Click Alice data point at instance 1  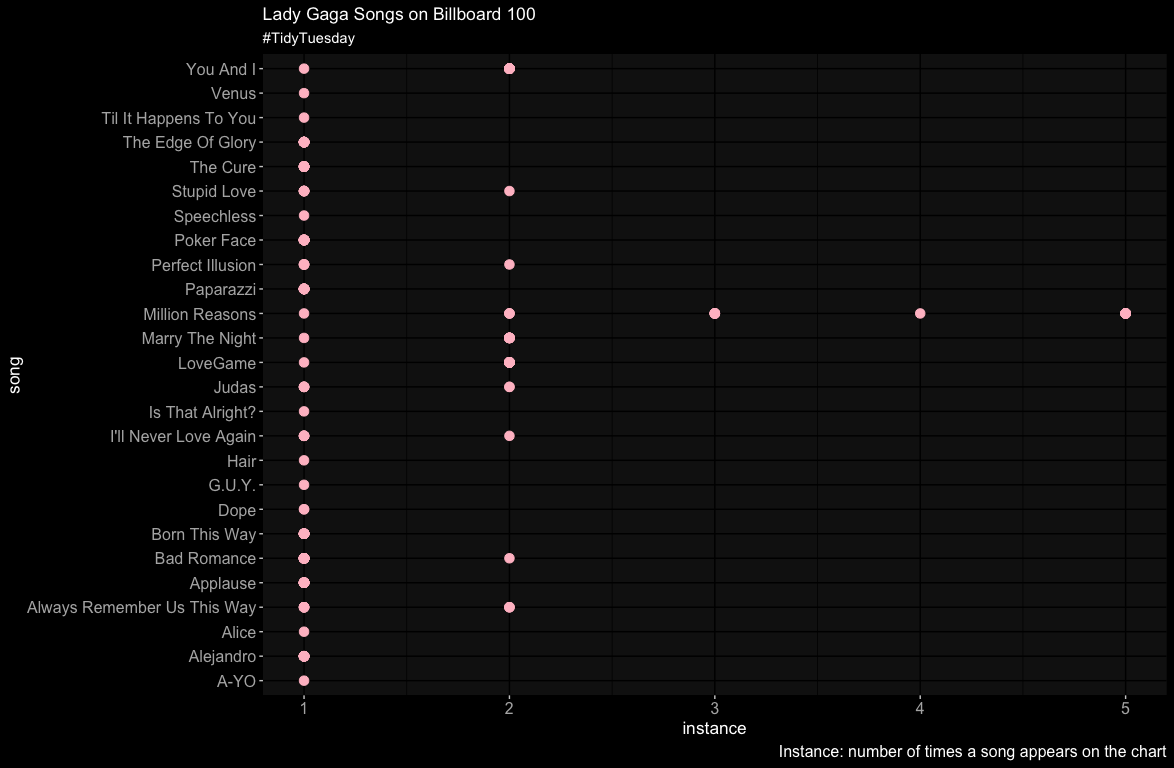(x=304, y=632)
